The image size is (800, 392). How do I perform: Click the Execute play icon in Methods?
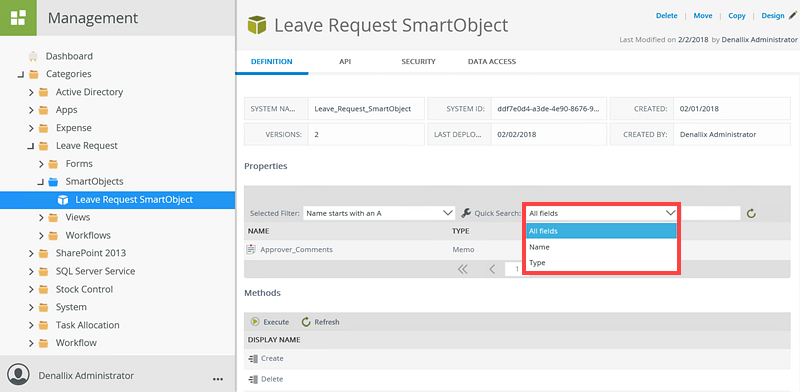point(255,322)
